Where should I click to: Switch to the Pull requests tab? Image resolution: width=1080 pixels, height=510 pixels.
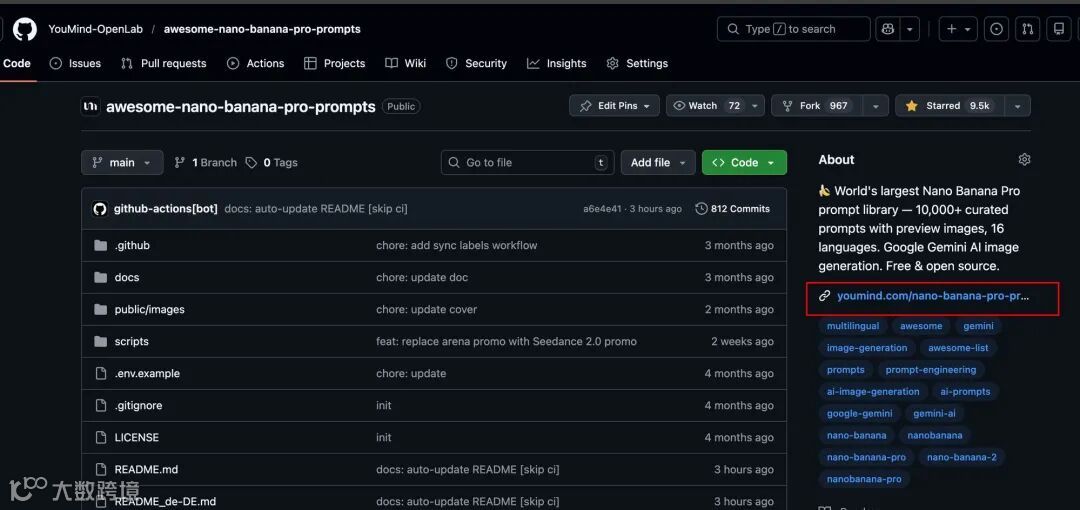[164, 63]
